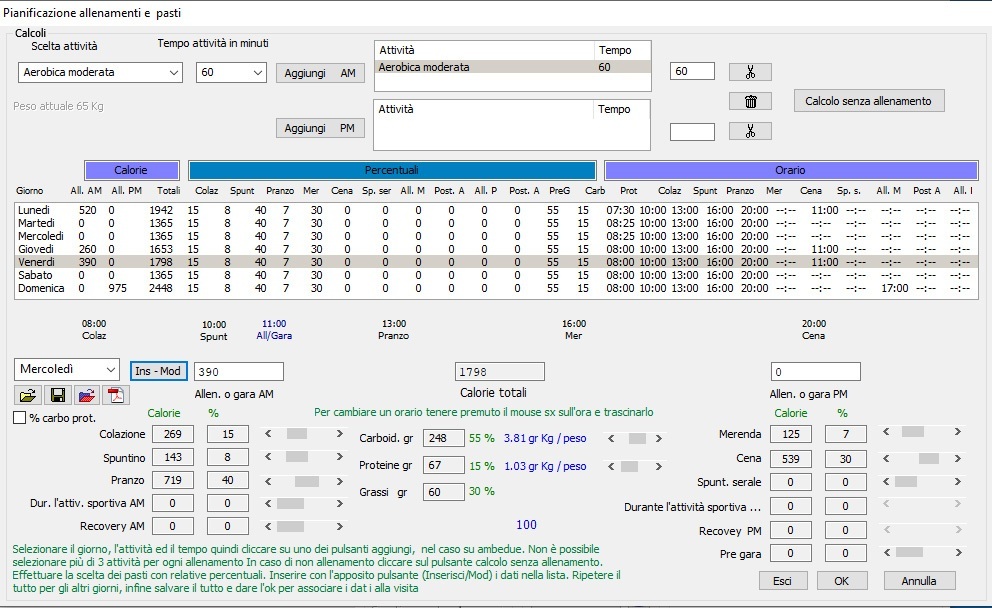Click the Aggiungi PM button

tap(320, 128)
